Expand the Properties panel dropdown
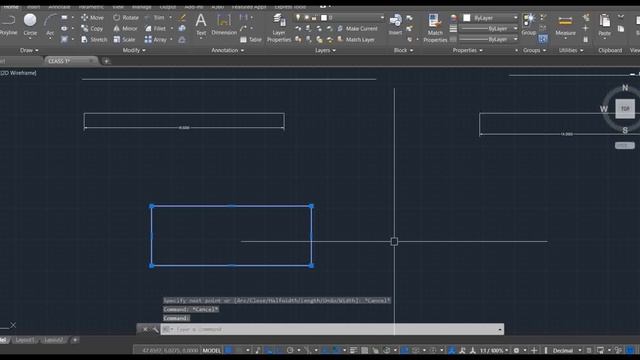640x360 pixels. [x=467, y=50]
